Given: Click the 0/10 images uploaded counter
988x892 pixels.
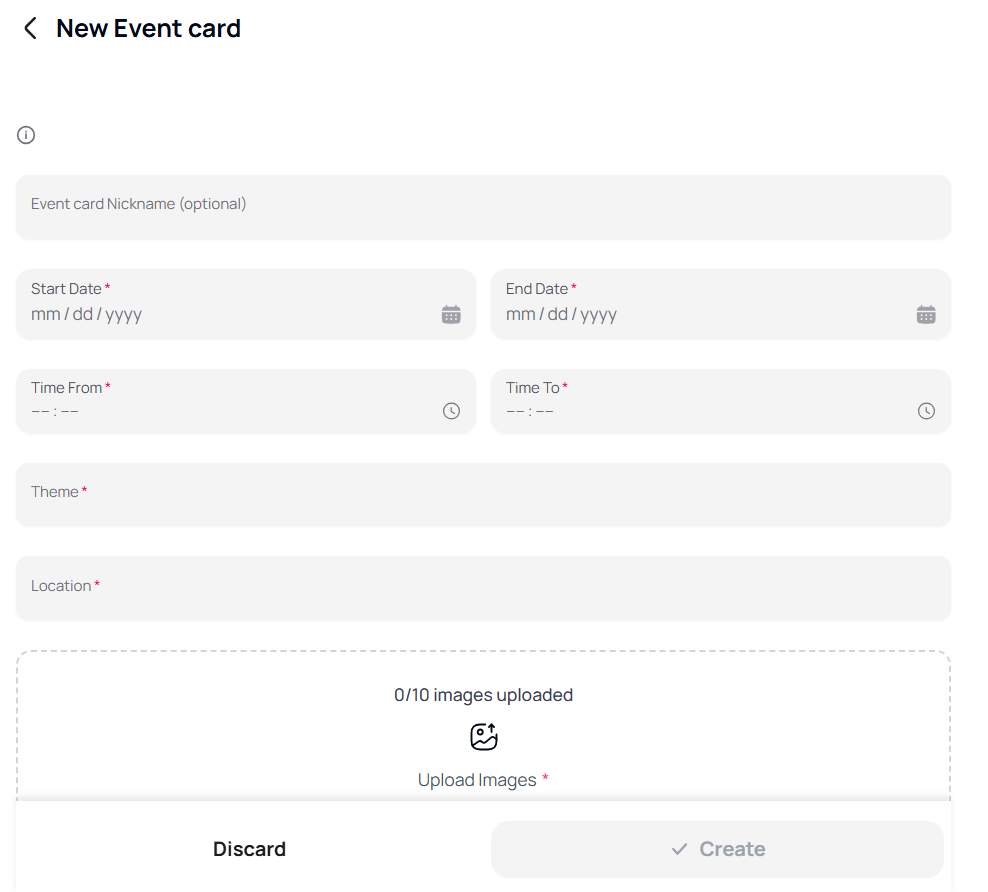Looking at the screenshot, I should tap(484, 694).
